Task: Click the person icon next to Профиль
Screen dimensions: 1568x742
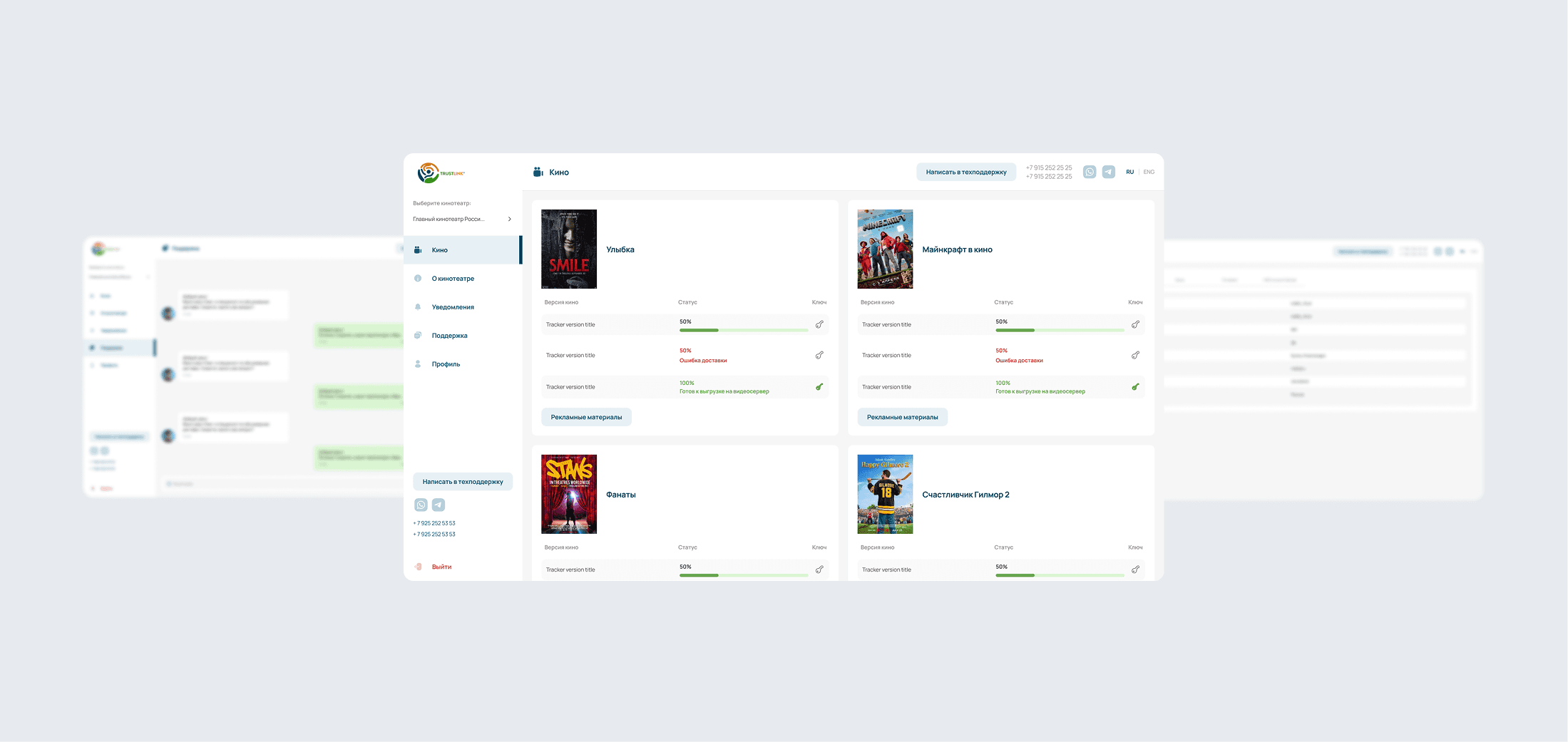Action: [x=418, y=364]
